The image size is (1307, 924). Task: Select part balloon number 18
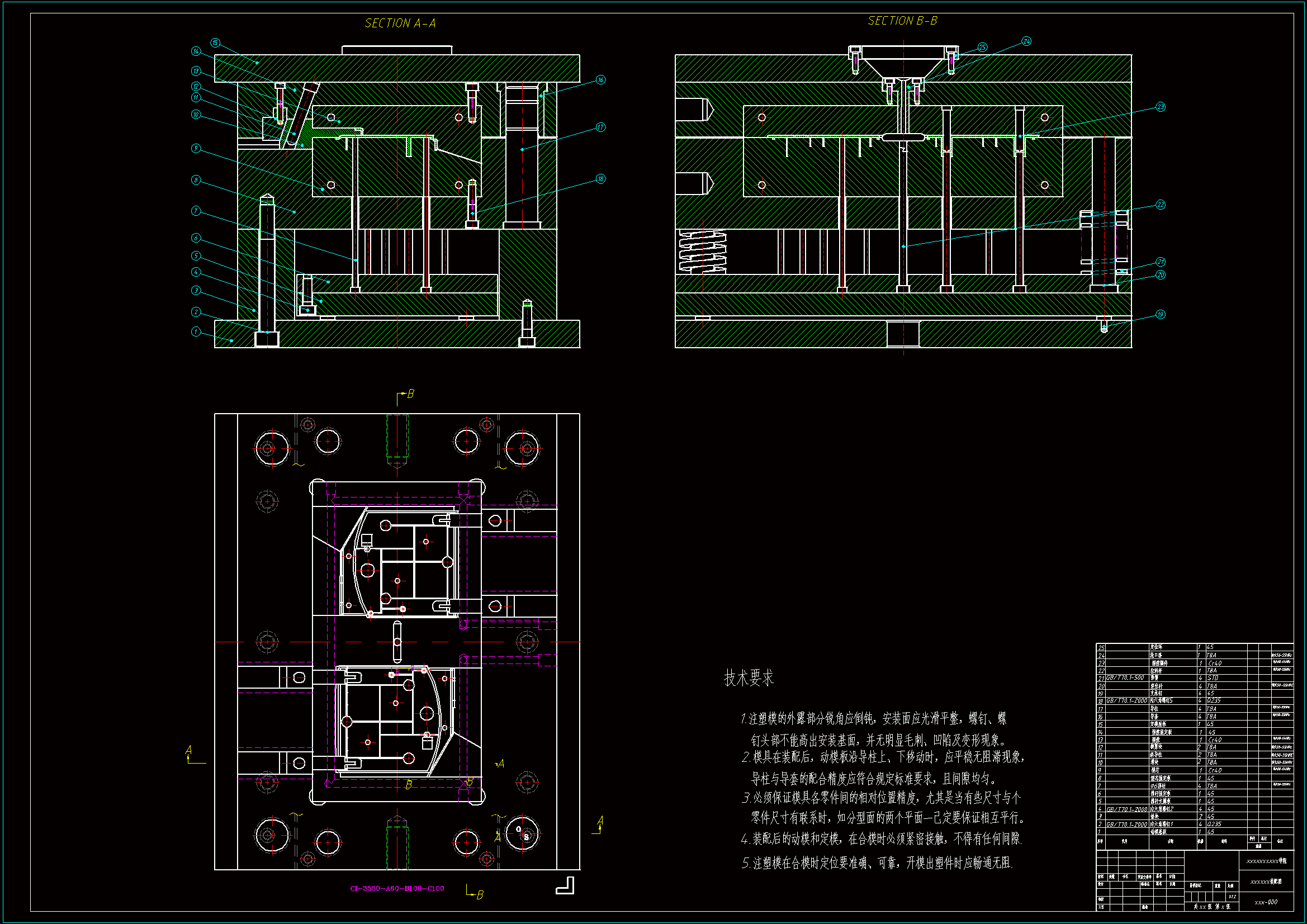[x=600, y=179]
